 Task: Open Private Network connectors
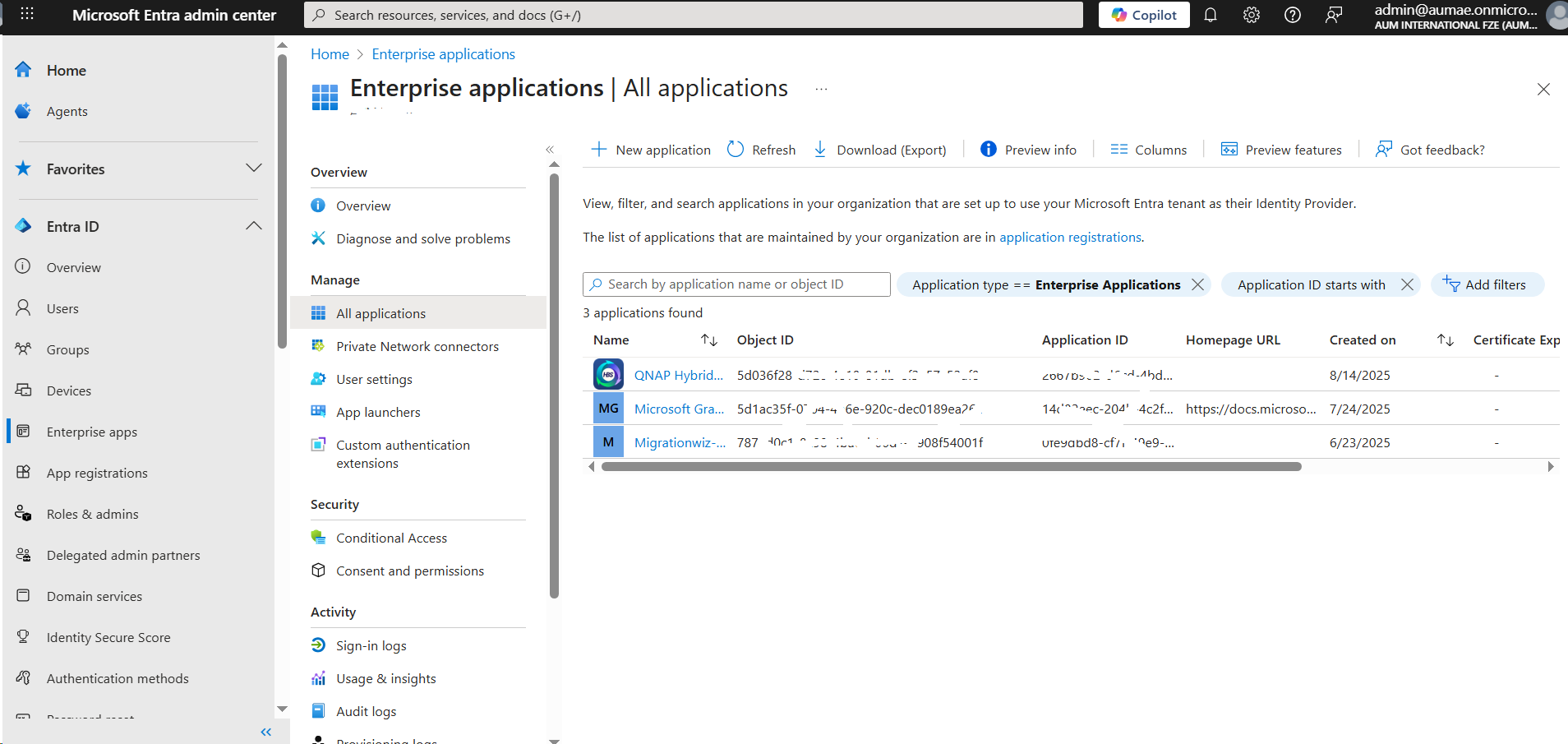click(418, 346)
